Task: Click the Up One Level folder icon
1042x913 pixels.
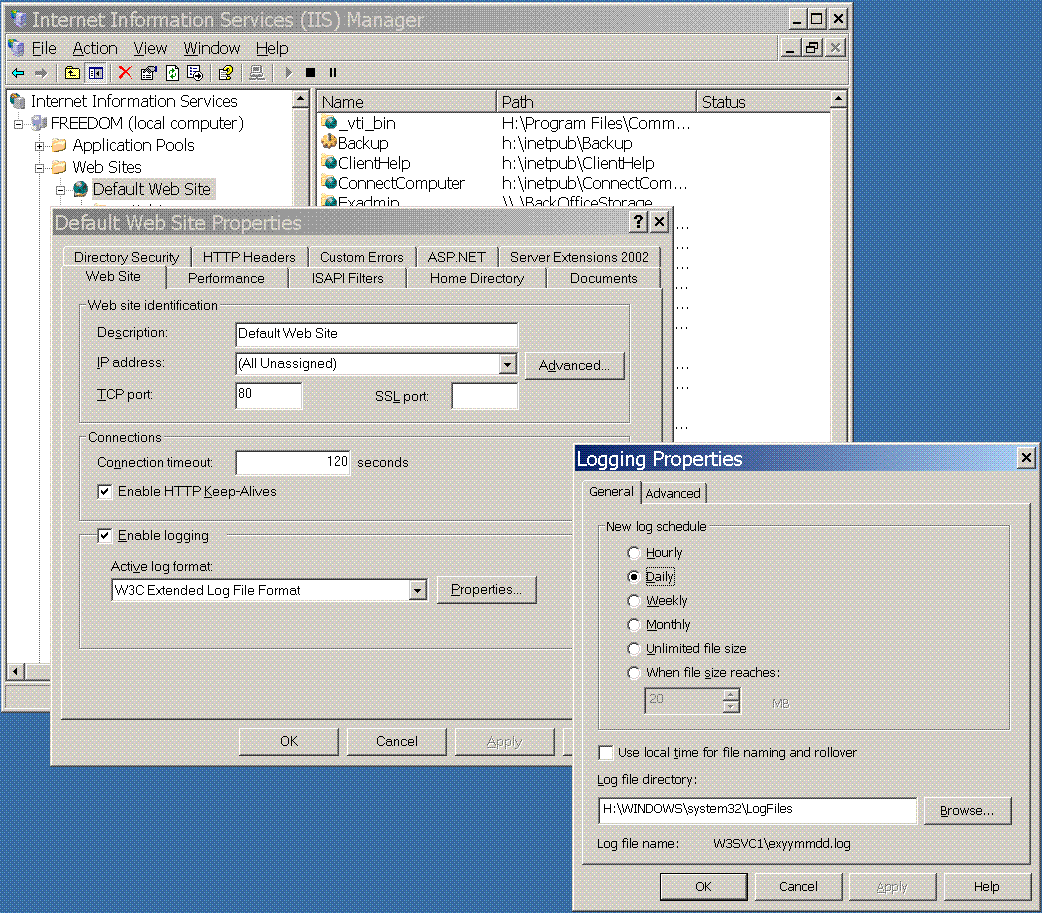Action: tap(72, 73)
